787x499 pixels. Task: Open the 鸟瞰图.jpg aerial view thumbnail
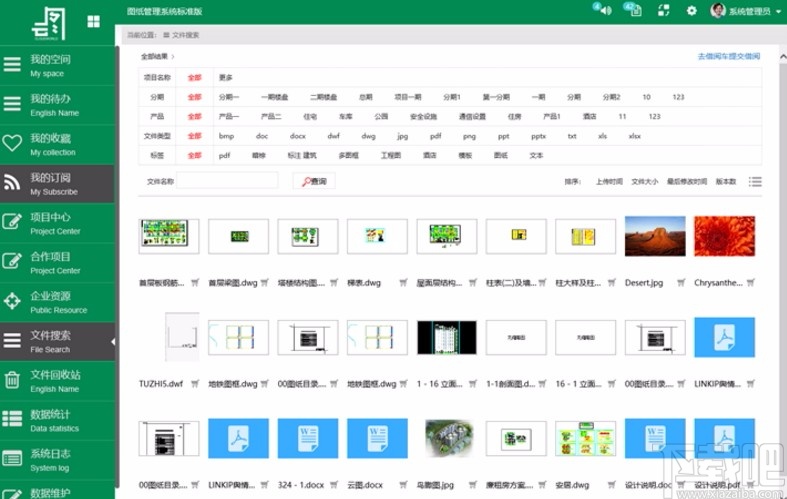[x=448, y=438]
